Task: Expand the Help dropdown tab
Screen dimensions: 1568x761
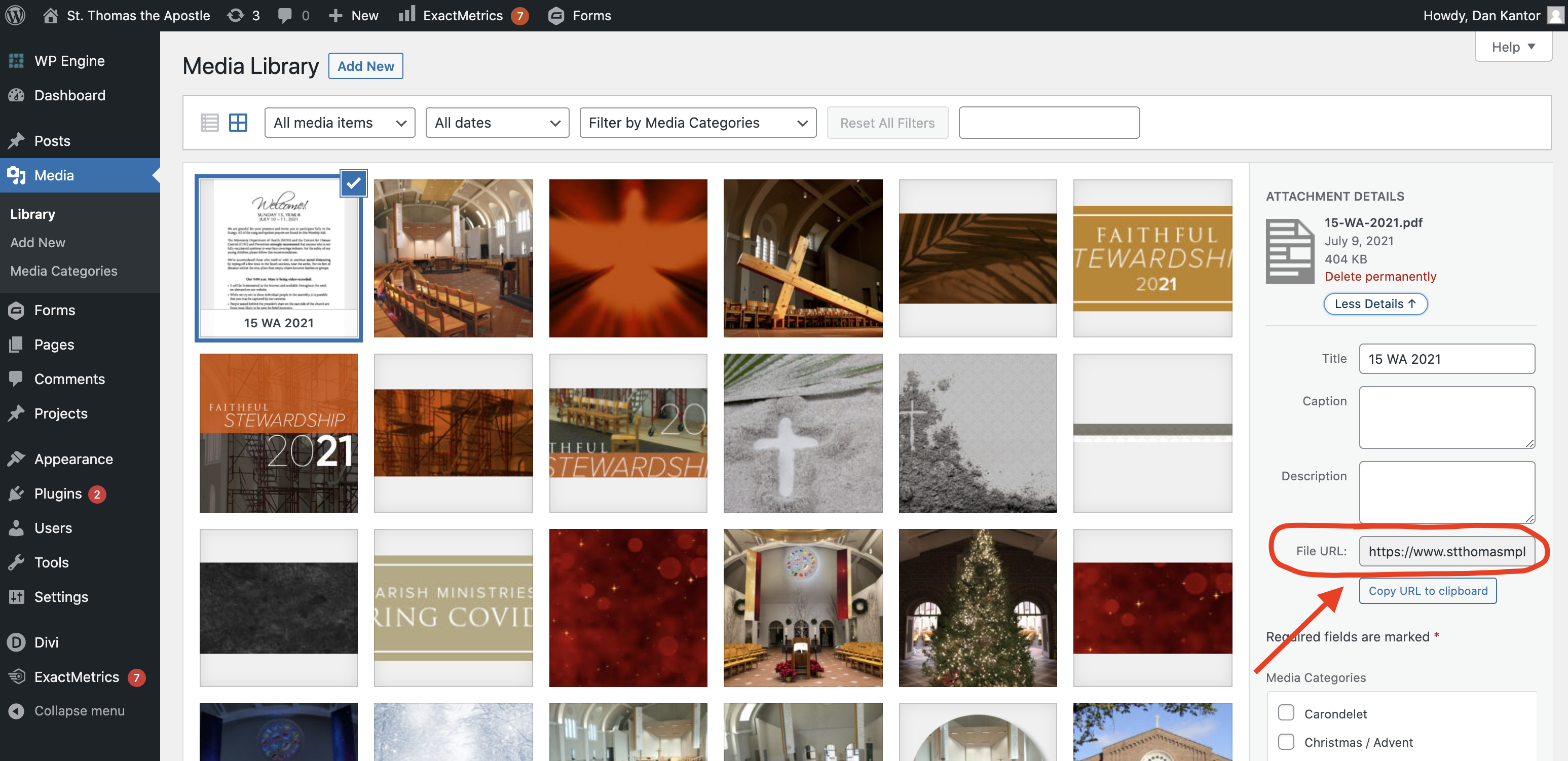Action: 1513,47
